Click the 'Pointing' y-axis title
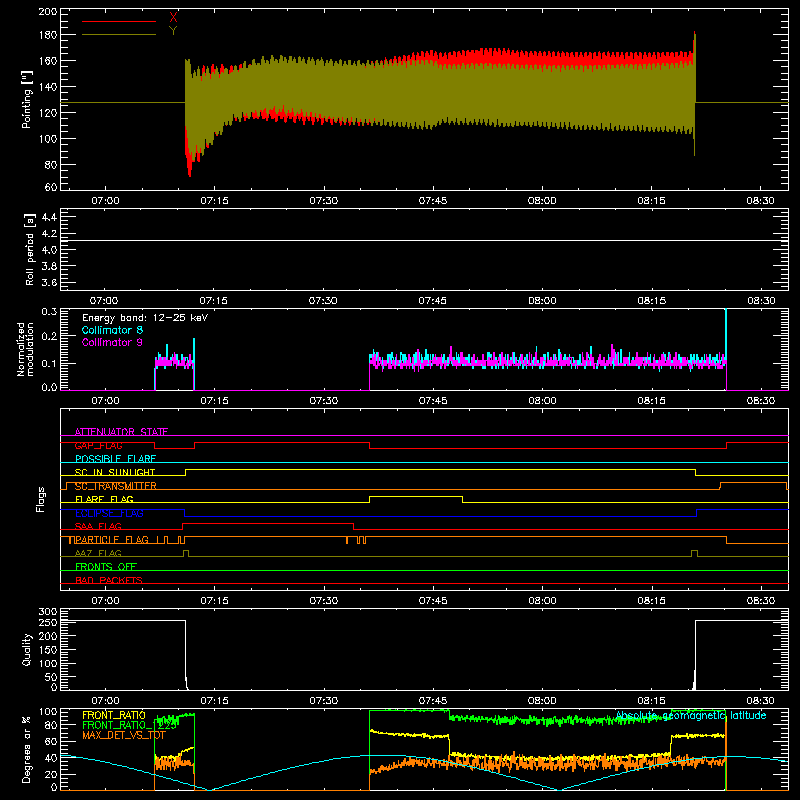The image size is (800, 800). [x=27, y=99]
